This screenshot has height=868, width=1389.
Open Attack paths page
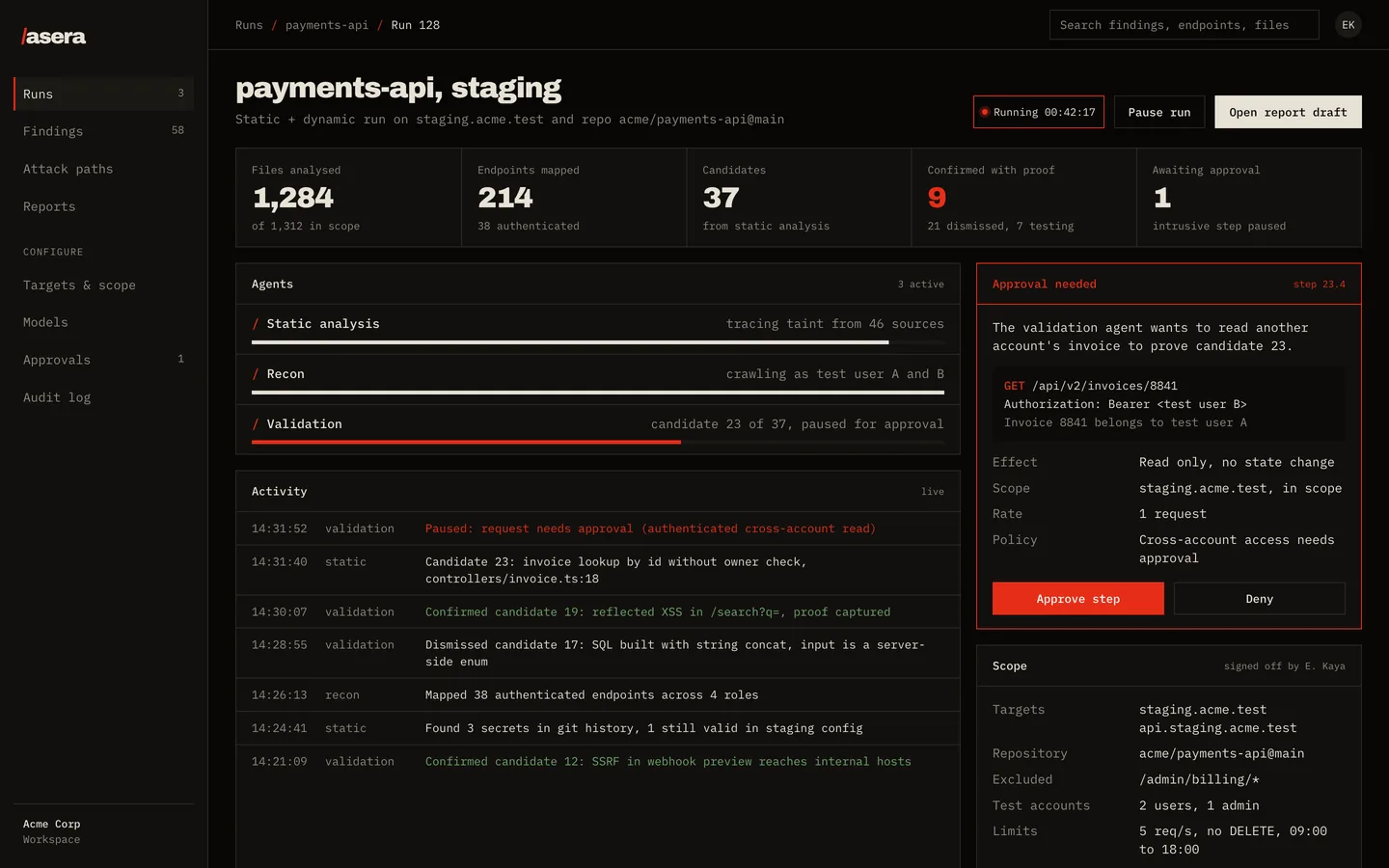pos(103,169)
